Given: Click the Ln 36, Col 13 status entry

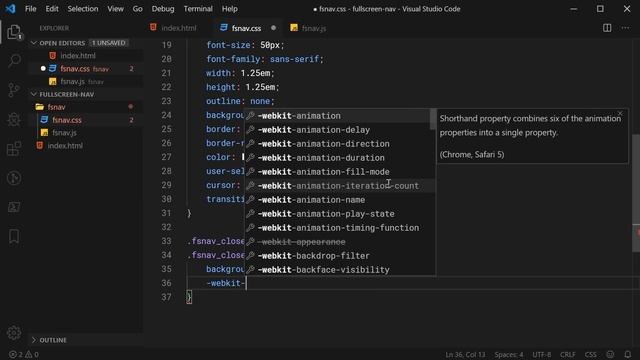Looking at the screenshot, I should 465,354.
